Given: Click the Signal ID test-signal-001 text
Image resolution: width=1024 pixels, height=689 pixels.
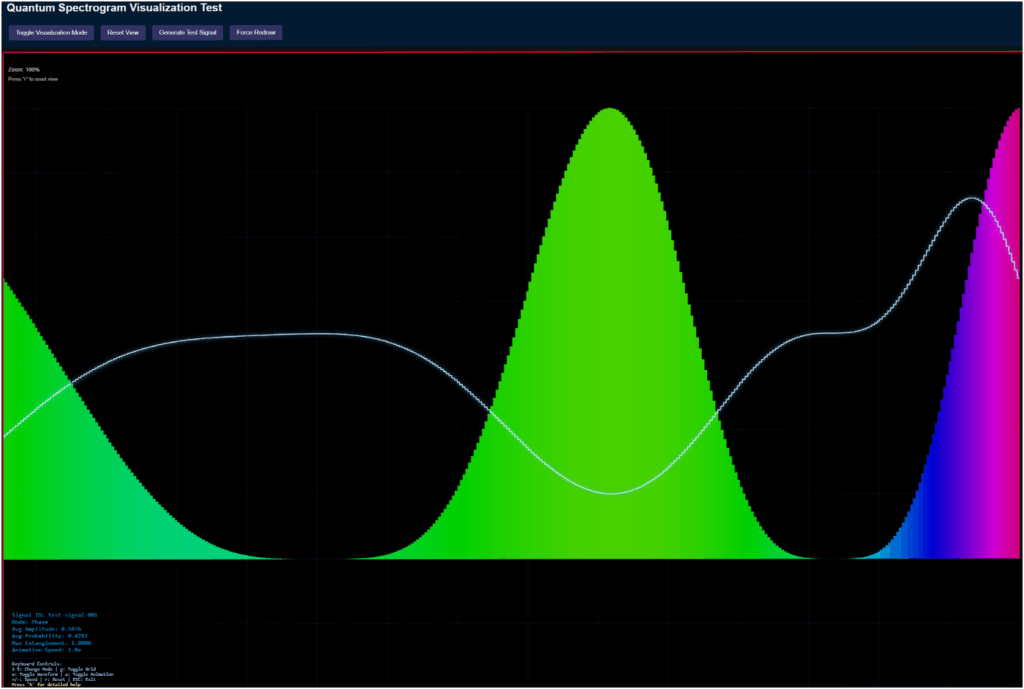Looking at the screenshot, I should click(x=54, y=615).
